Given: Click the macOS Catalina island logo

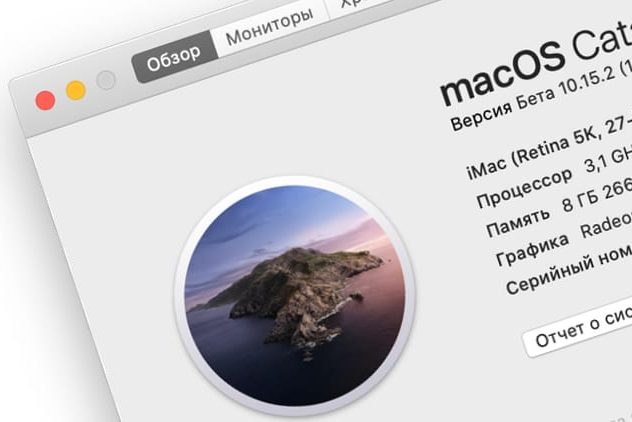Looking at the screenshot, I should [295, 295].
